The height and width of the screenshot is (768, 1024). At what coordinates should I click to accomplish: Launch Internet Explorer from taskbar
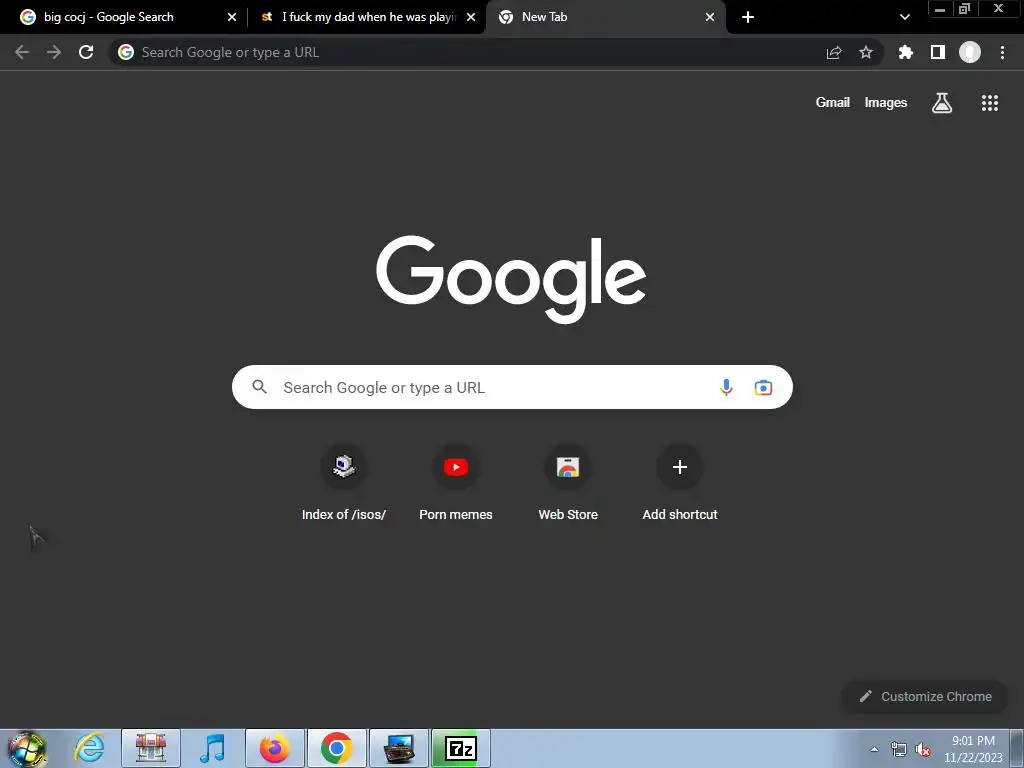point(89,748)
